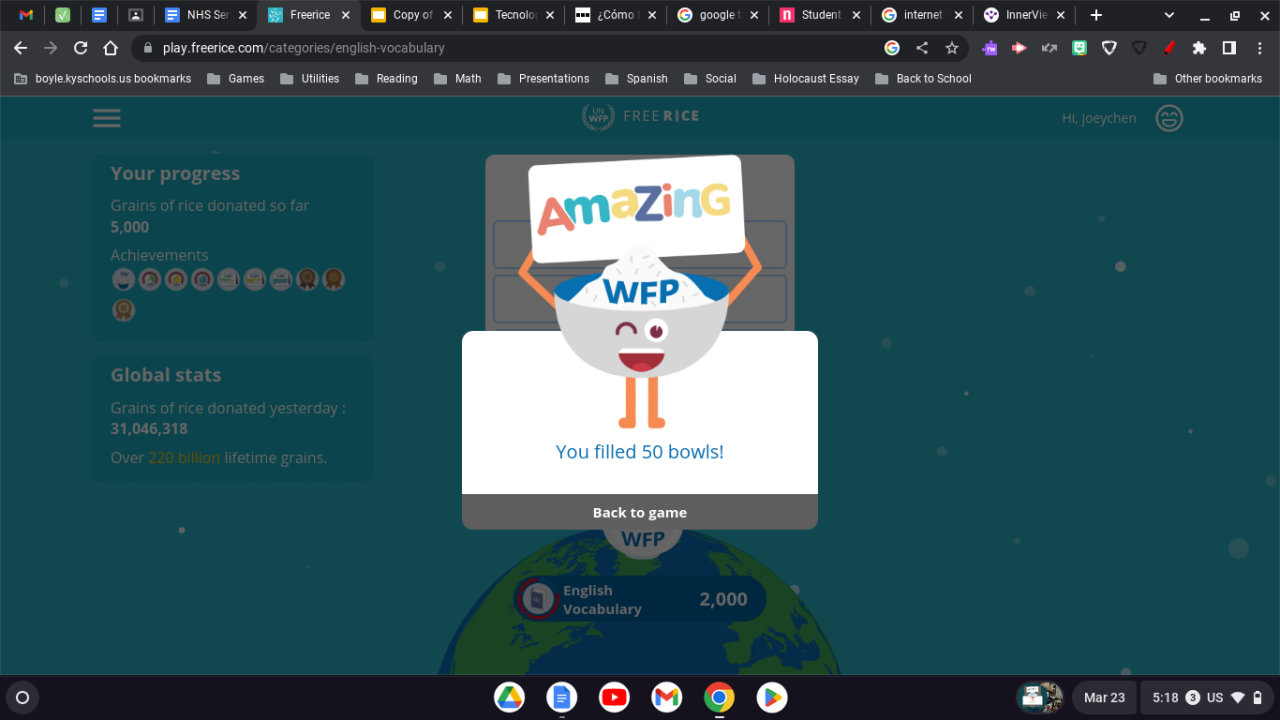Image resolution: width=1280 pixels, height=720 pixels.
Task: Expand the Holocaust Essay bookmark folder
Action: coord(806,78)
